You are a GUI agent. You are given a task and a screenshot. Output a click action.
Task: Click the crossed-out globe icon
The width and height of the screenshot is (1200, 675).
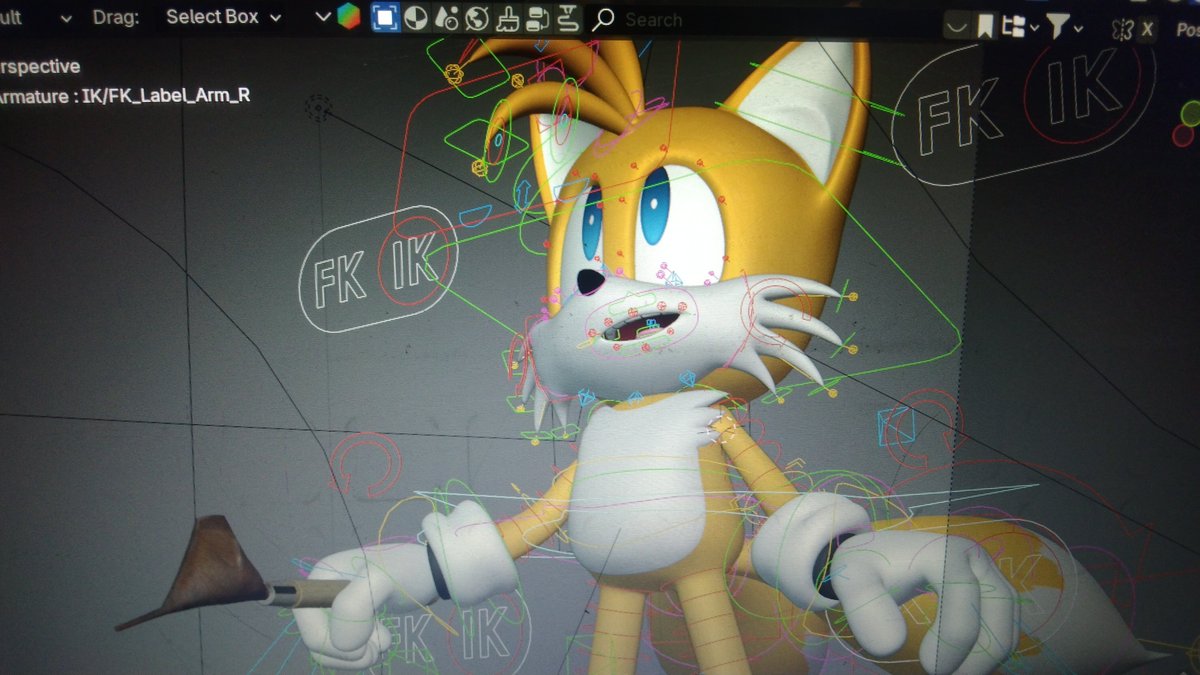(x=476, y=17)
